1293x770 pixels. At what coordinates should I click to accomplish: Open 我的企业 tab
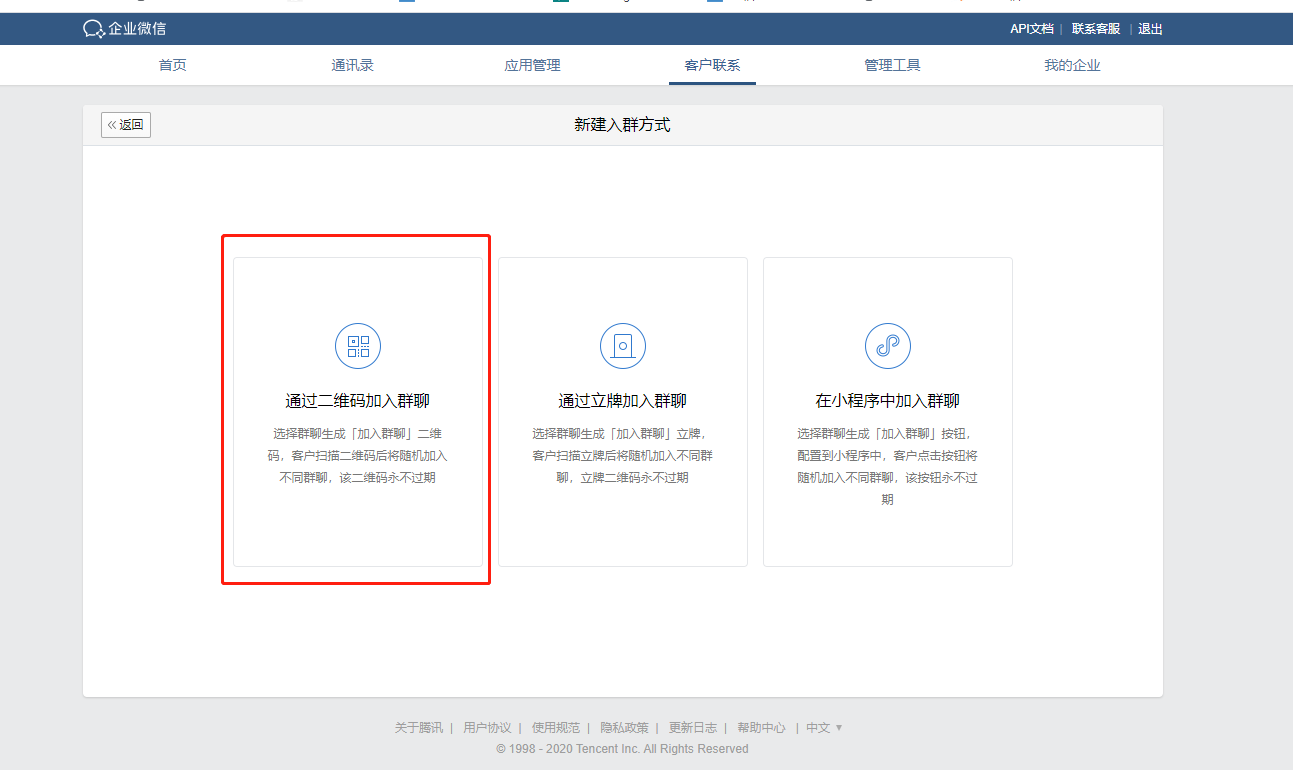1073,66
